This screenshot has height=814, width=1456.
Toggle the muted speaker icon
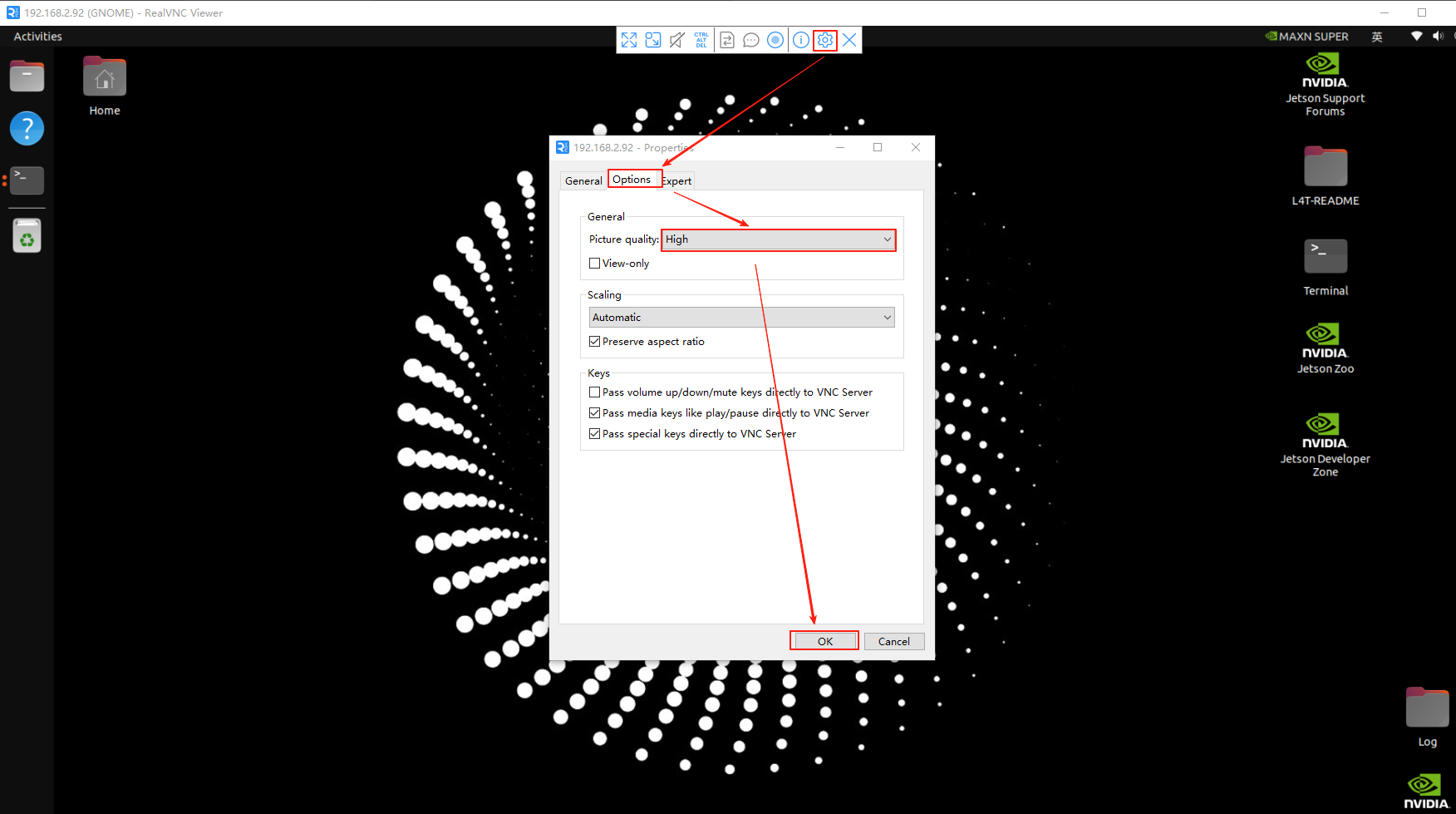(677, 40)
